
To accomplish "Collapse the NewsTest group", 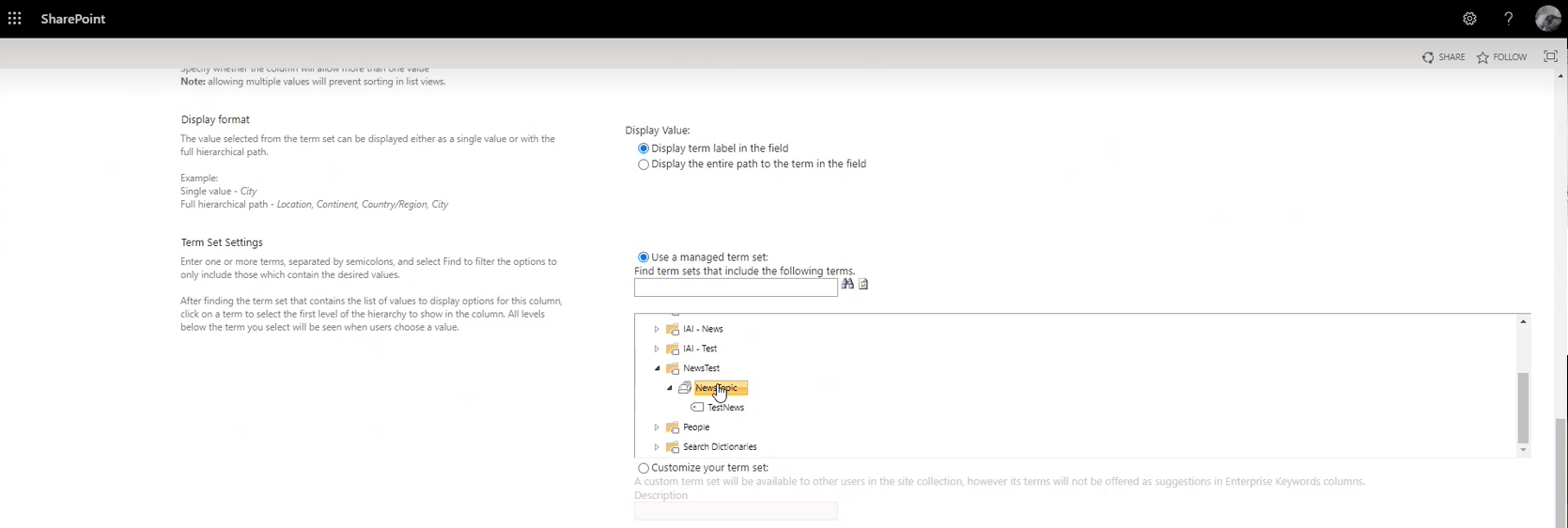I will coord(657,368).
